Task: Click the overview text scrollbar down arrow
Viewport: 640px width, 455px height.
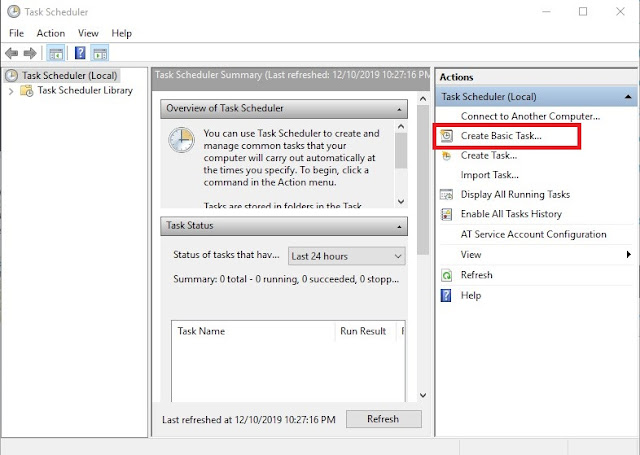Action: pyautogui.click(x=401, y=202)
